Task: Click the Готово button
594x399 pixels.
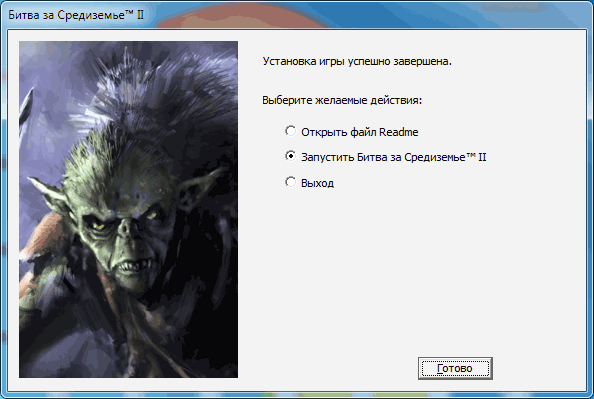Action: [455, 368]
